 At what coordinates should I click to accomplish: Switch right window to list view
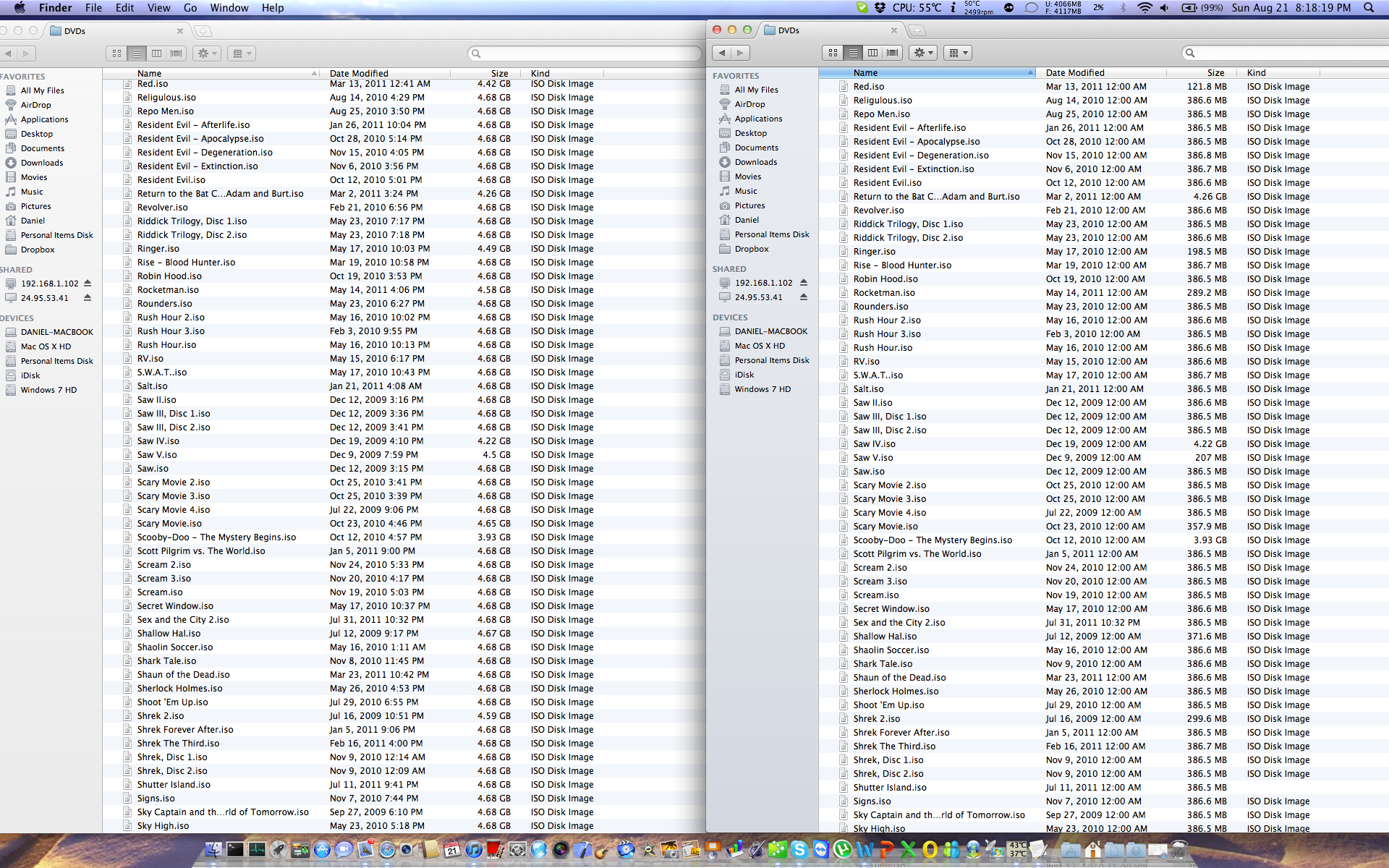click(853, 53)
